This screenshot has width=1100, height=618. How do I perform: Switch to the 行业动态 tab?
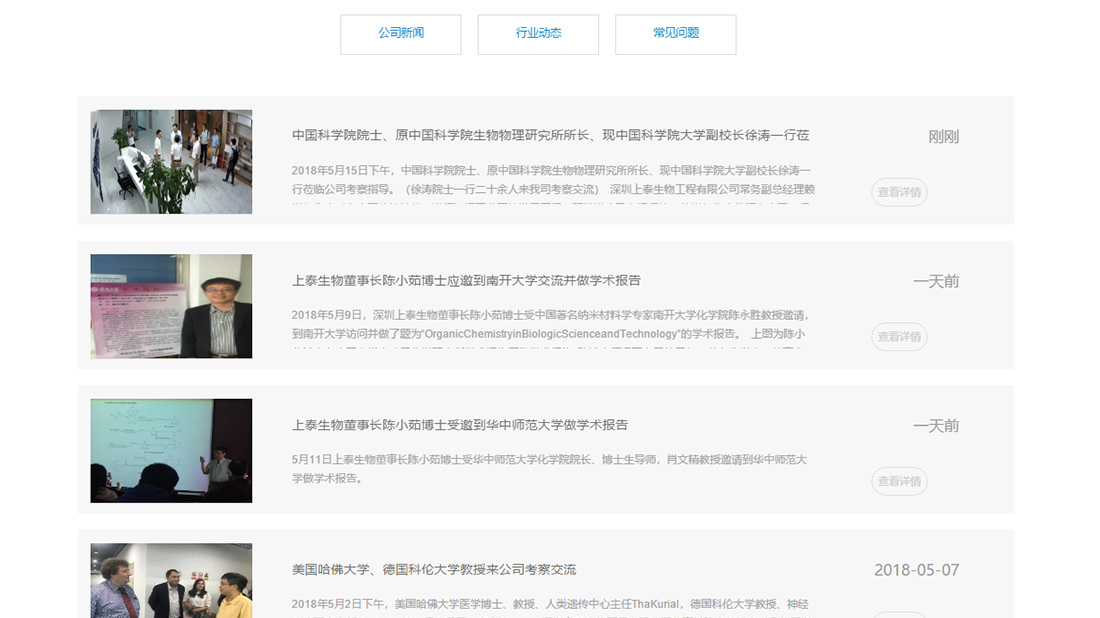click(538, 33)
